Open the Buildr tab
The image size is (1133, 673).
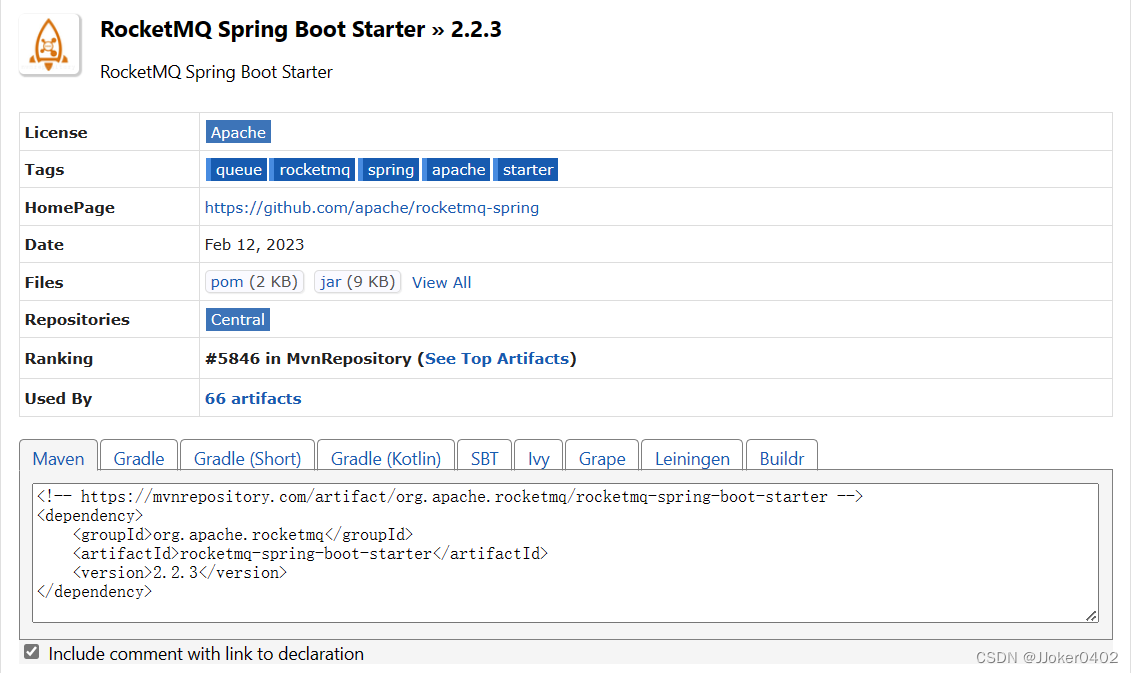click(x=782, y=459)
